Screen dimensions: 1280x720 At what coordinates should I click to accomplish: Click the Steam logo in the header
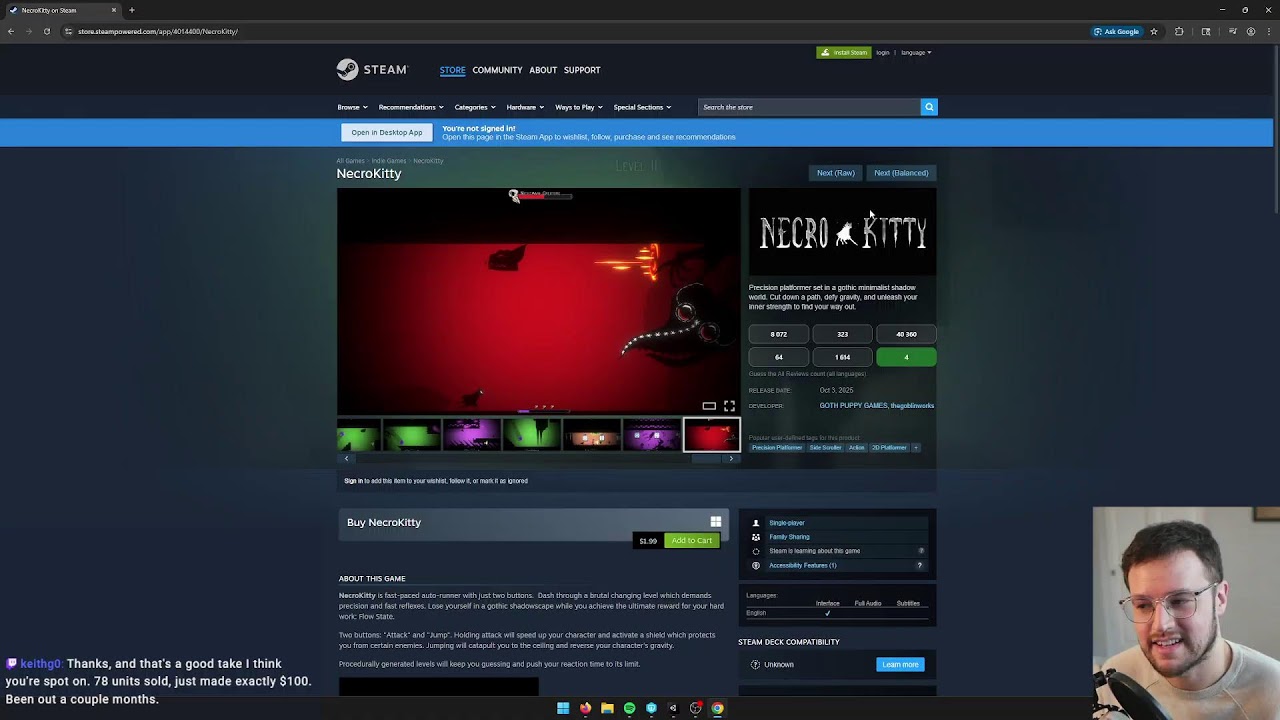pos(372,69)
